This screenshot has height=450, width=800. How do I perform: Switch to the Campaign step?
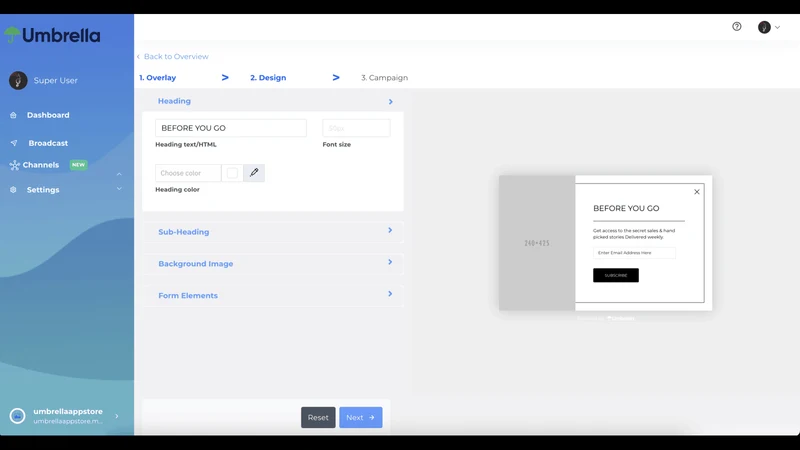384,78
